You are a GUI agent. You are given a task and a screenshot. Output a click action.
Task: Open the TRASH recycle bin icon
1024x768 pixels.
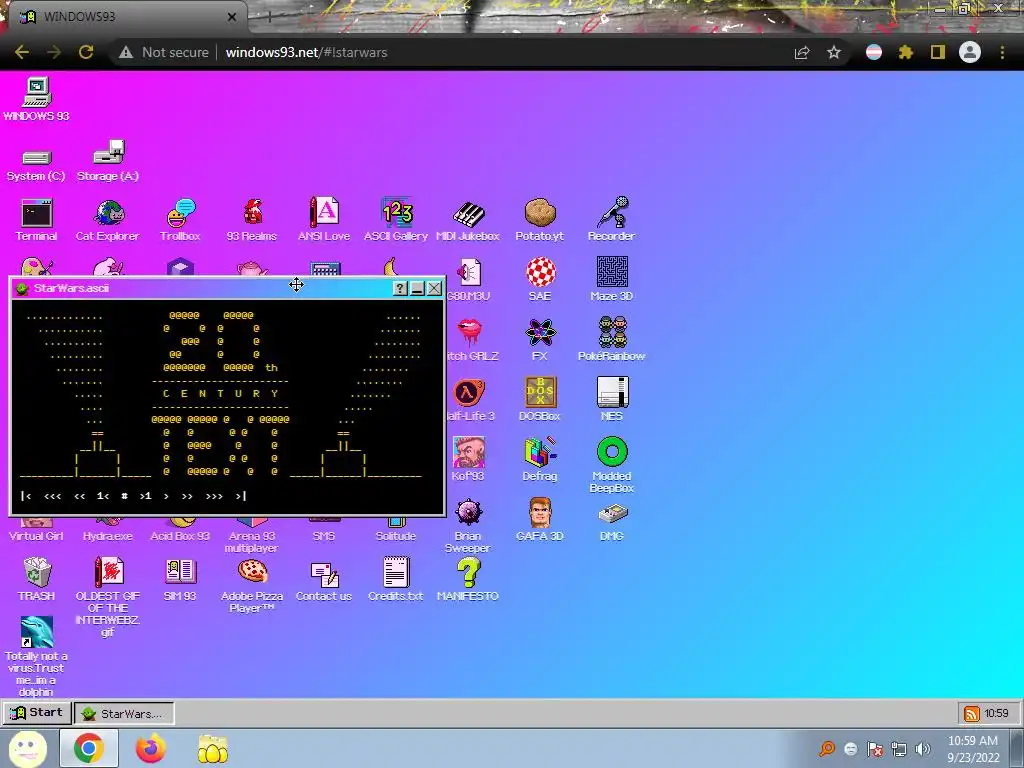point(37,572)
